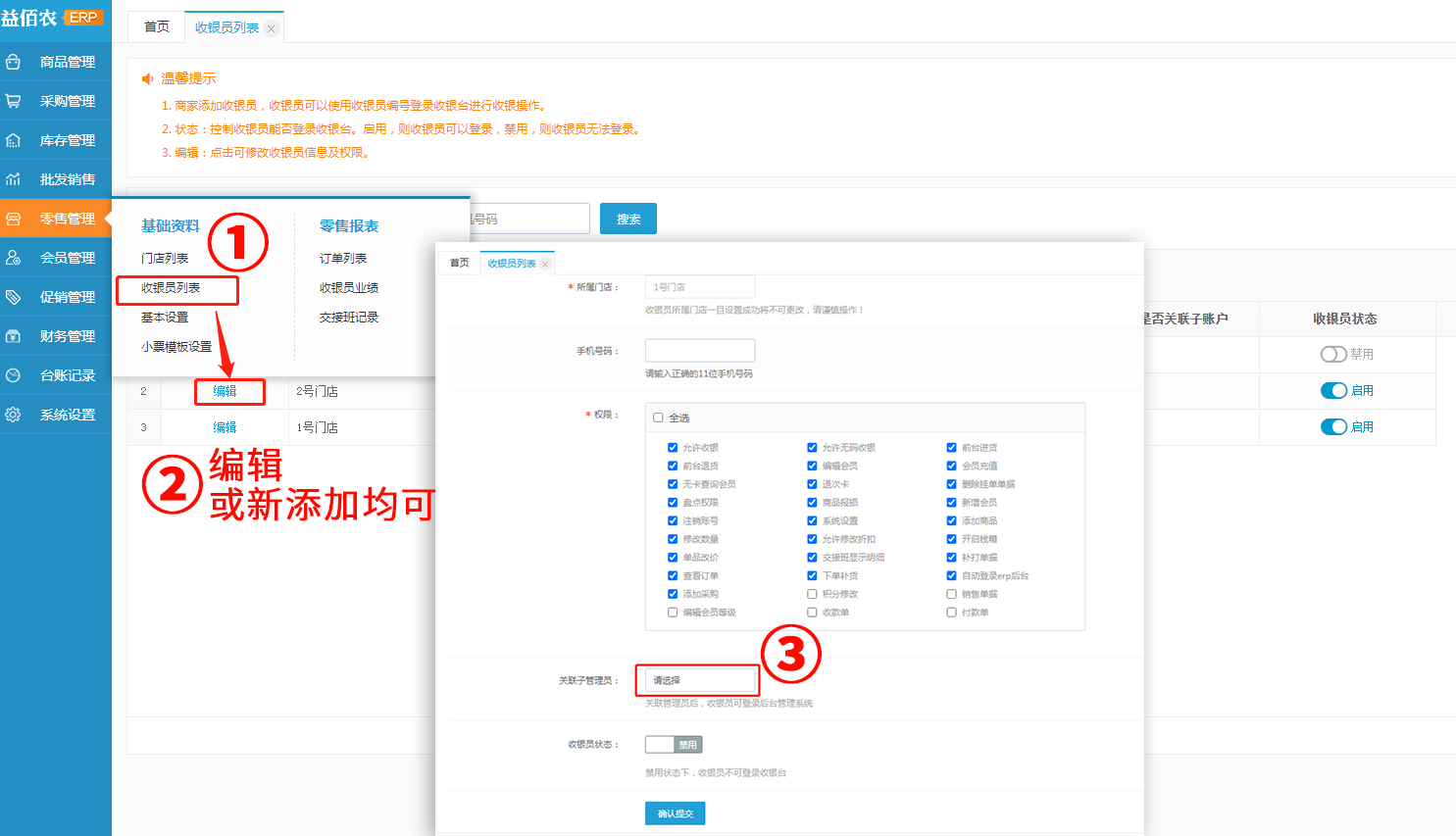The width and height of the screenshot is (1456, 836).
Task: Click 编辑 link for row 3
Action: (225, 427)
